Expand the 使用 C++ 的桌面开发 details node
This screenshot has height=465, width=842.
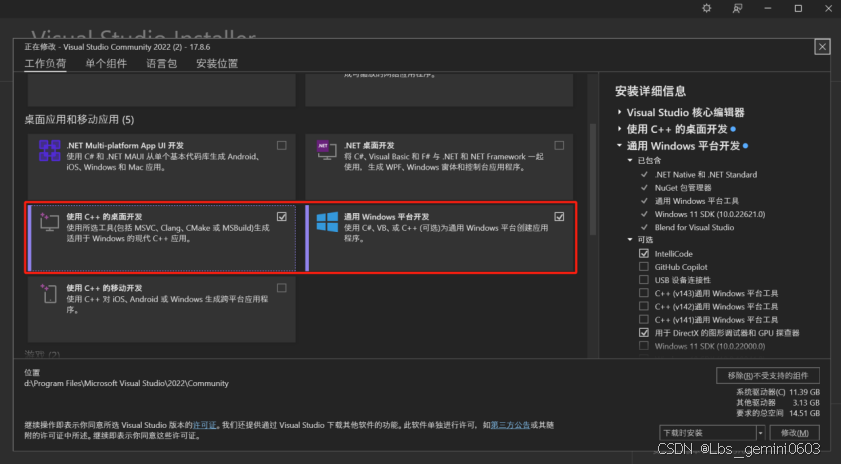point(620,129)
